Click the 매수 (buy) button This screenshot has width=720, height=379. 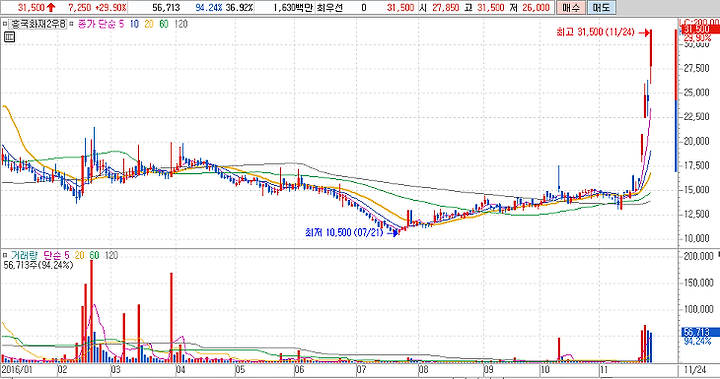[570, 7]
